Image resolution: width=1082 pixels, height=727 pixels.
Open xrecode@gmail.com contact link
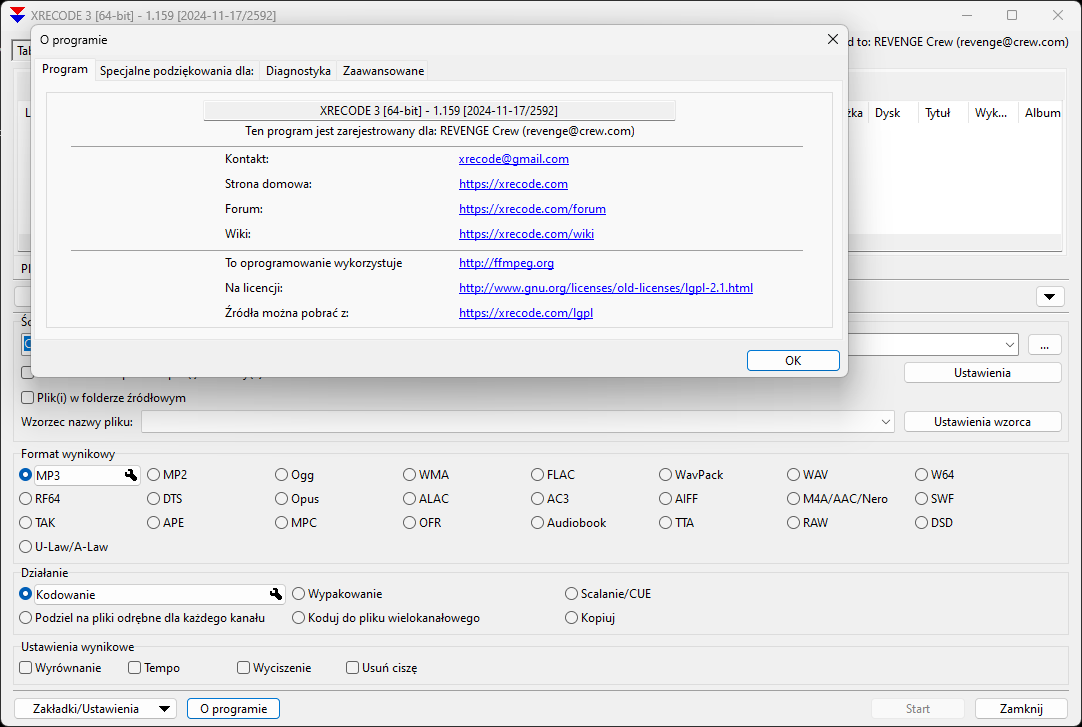click(513, 159)
